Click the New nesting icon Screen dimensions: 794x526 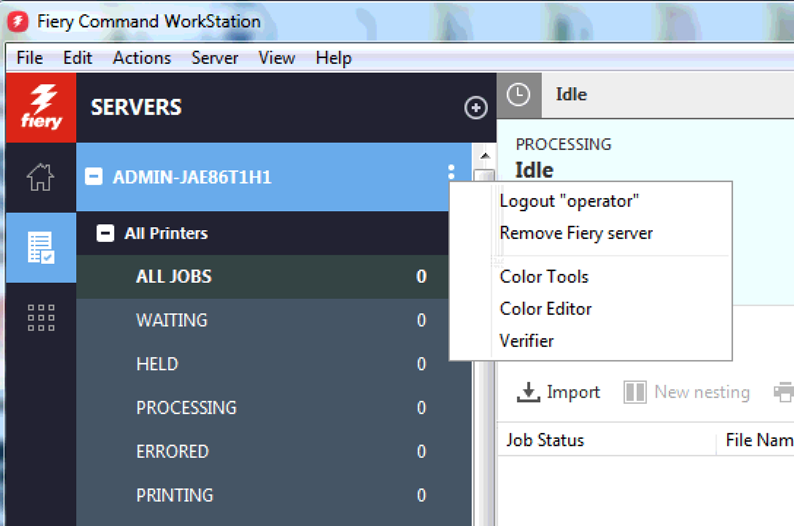tap(635, 392)
